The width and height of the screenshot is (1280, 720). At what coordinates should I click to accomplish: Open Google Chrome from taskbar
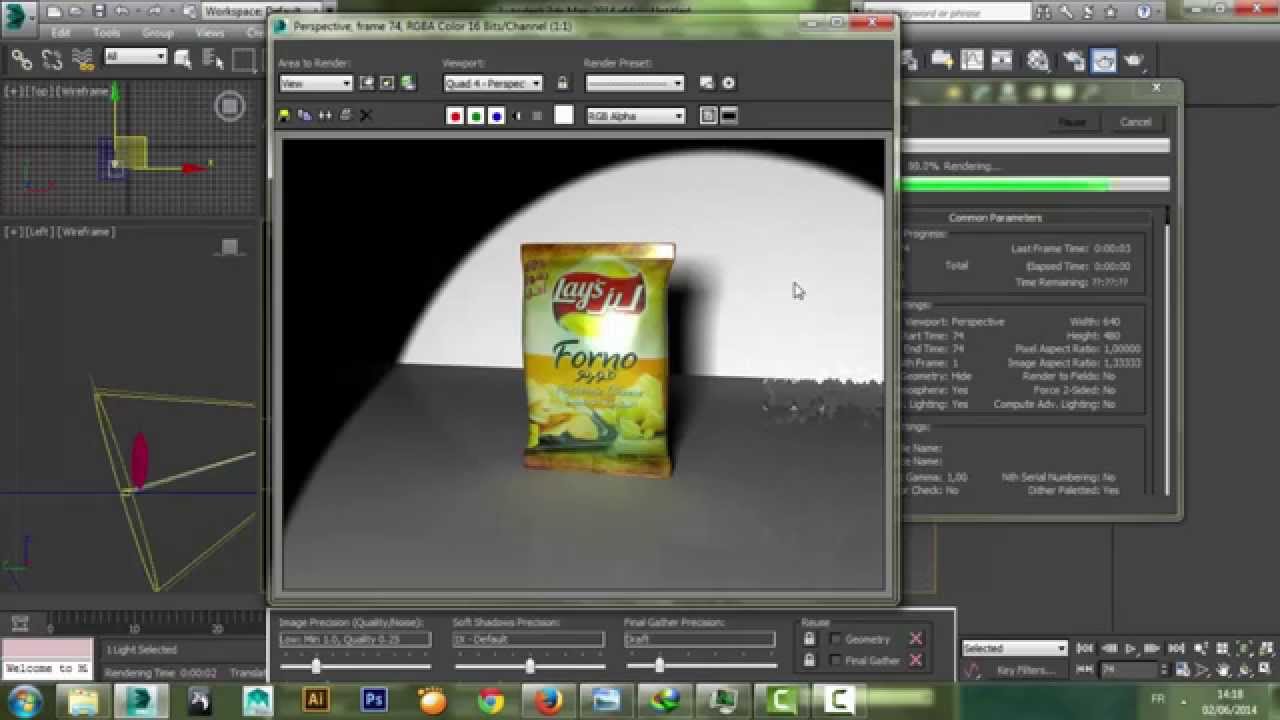click(x=491, y=700)
